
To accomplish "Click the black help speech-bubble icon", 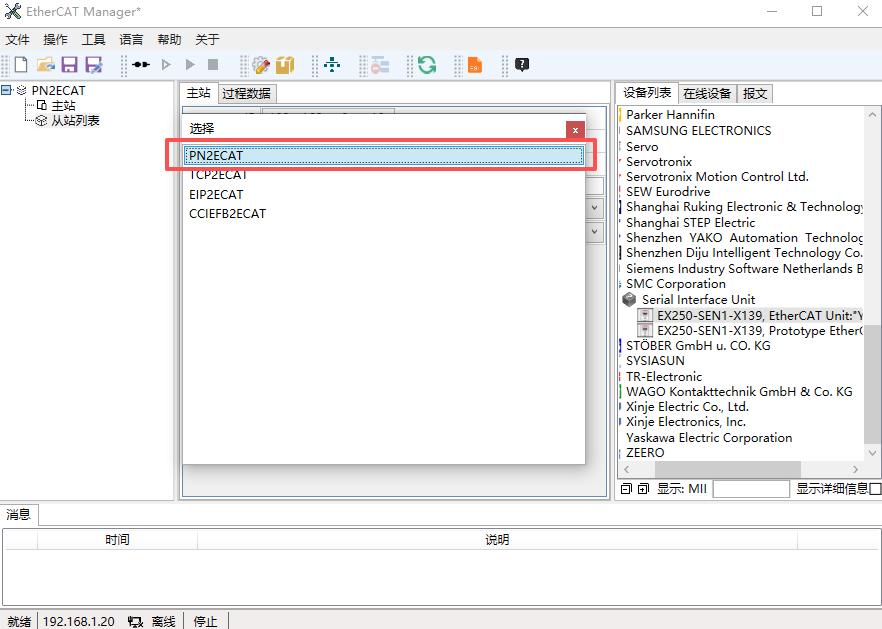I will click(x=522, y=65).
